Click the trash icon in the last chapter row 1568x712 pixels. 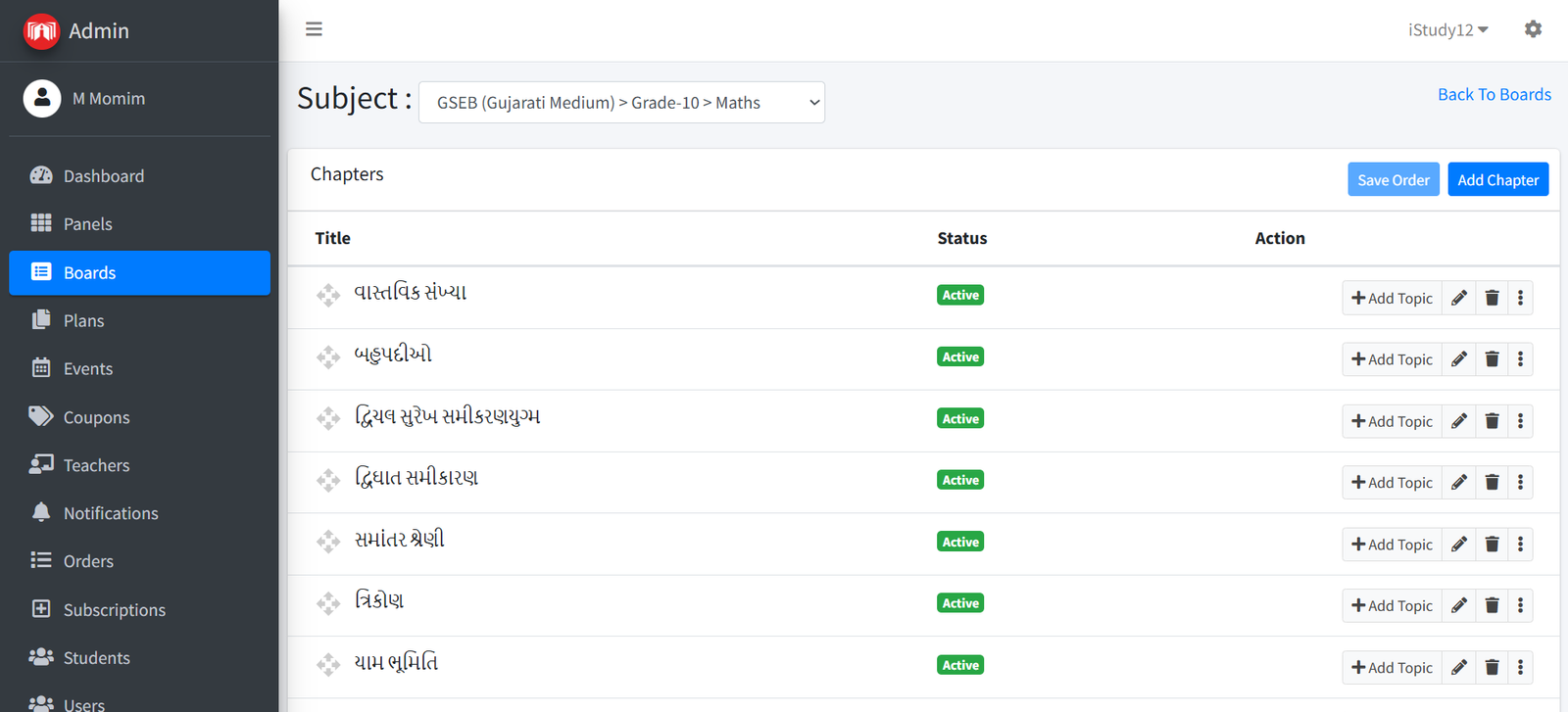[x=1492, y=668]
